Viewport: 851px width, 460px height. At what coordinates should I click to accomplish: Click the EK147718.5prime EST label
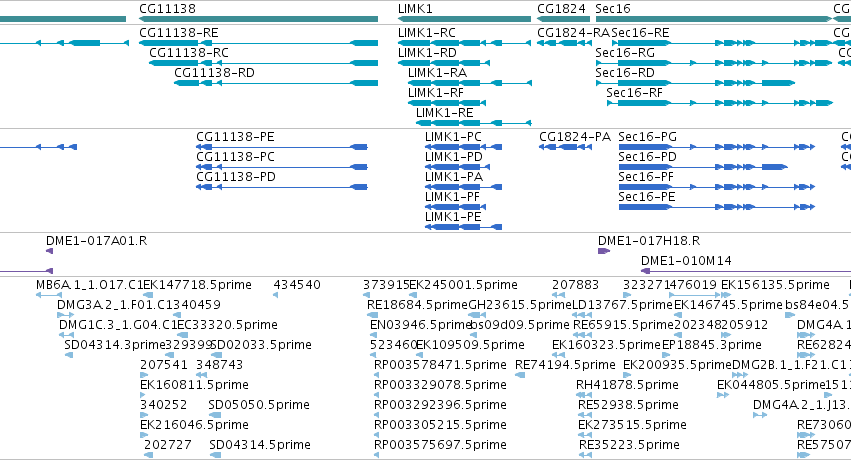(x=198, y=285)
